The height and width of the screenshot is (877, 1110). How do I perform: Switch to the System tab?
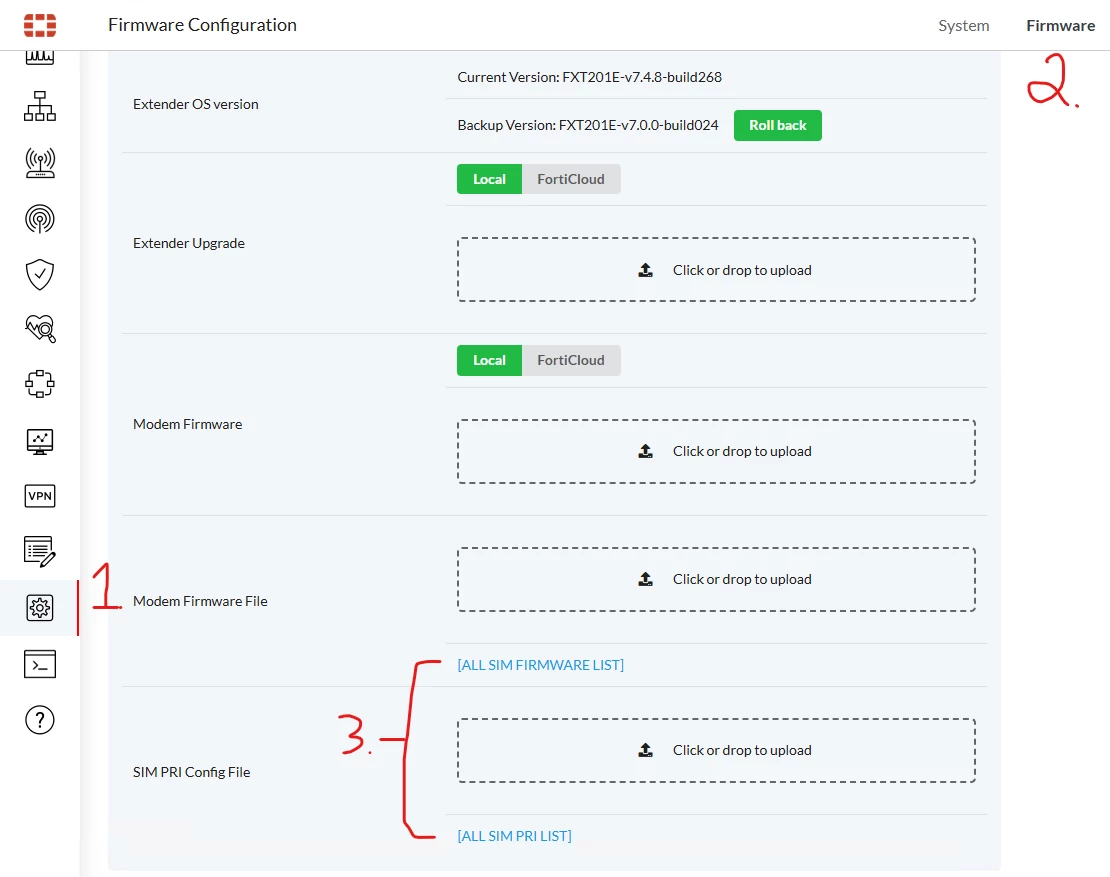(x=963, y=25)
